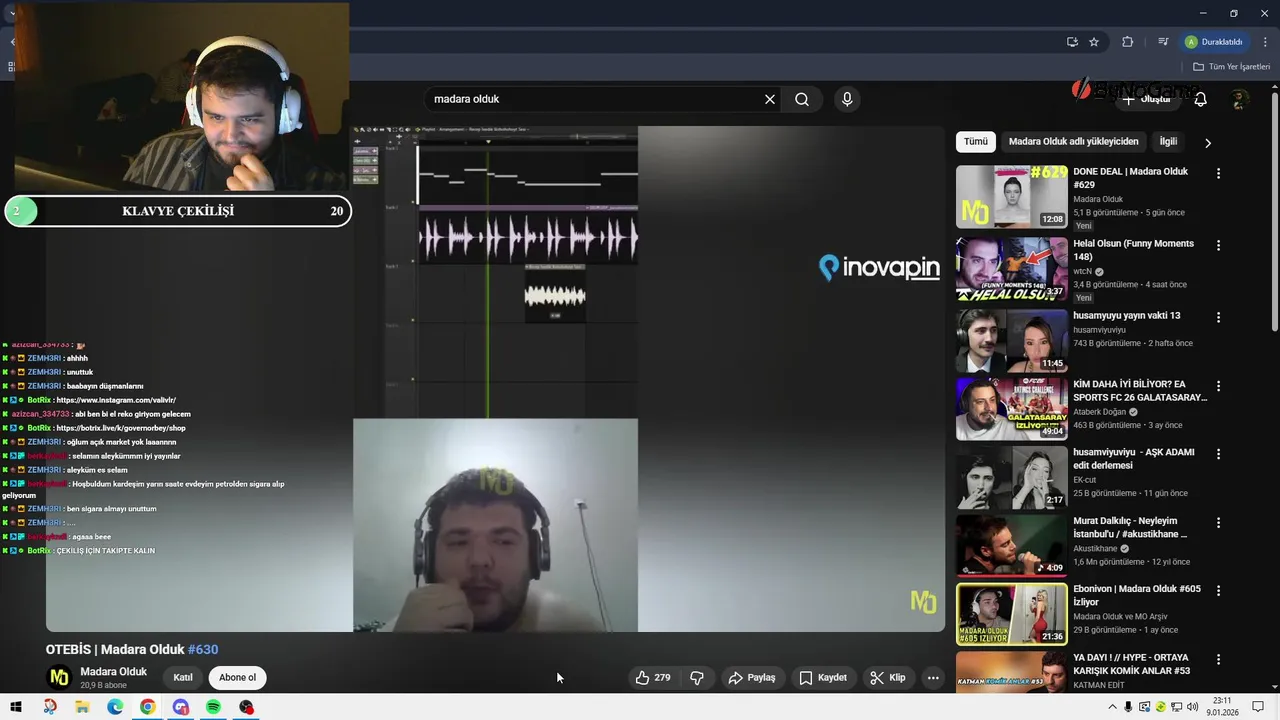Open the Helal Olsun Funny Moments thumbnail
This screenshot has height=720, width=1280.
(1011, 269)
